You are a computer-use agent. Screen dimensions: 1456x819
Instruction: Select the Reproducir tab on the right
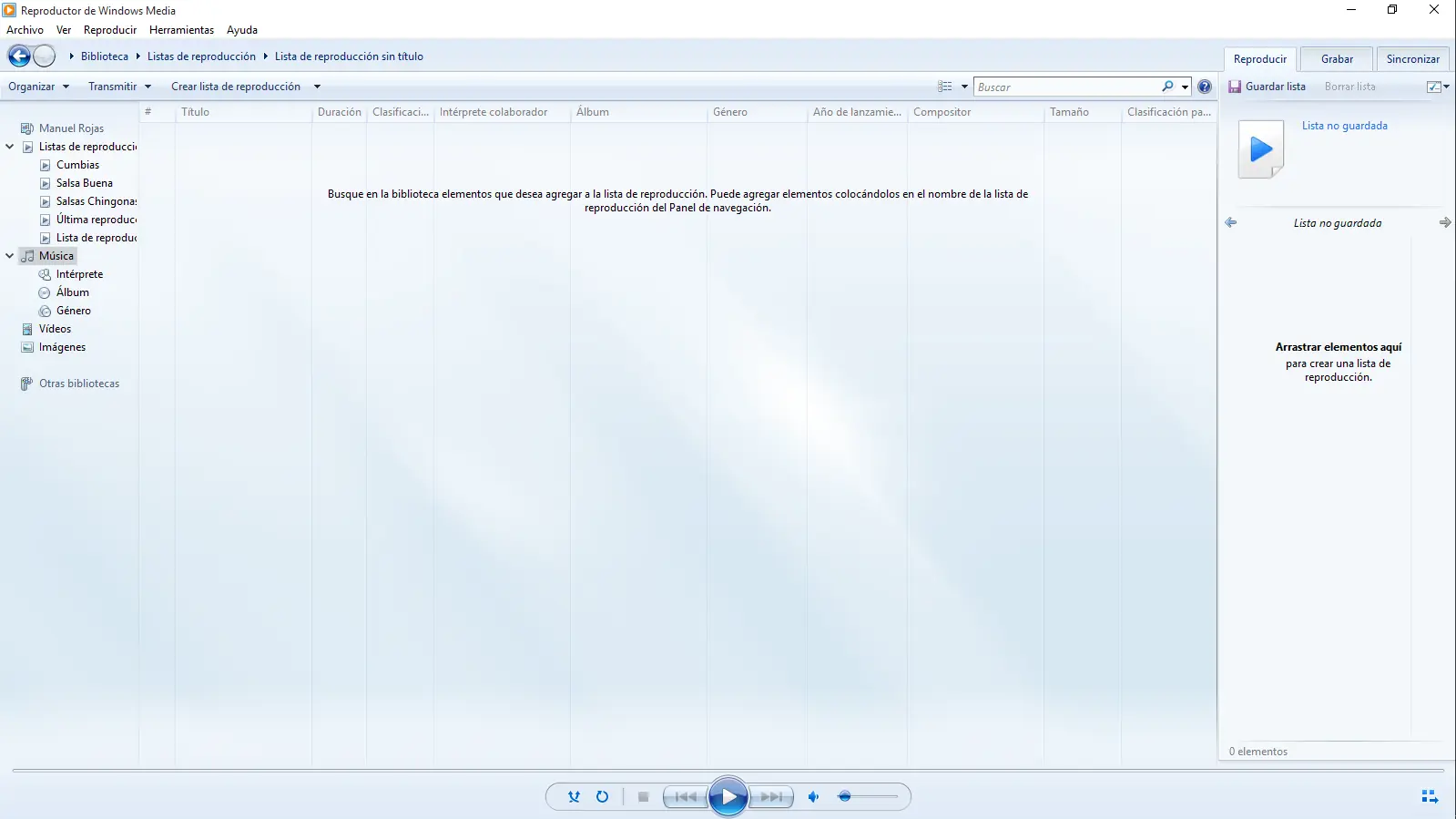pos(1260,59)
